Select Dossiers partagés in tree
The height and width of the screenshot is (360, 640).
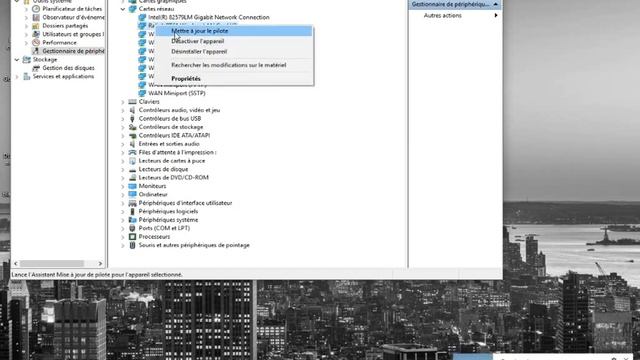(65, 26)
